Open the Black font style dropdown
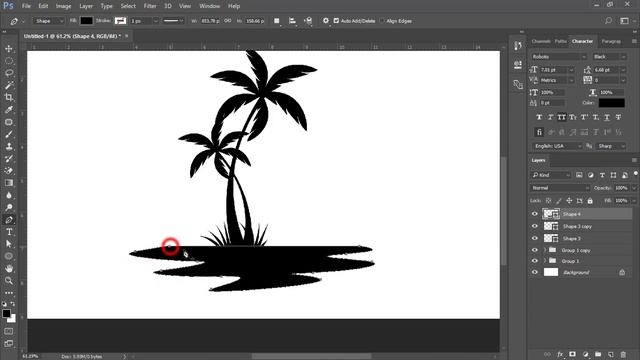The image size is (640, 360). (x=609, y=57)
